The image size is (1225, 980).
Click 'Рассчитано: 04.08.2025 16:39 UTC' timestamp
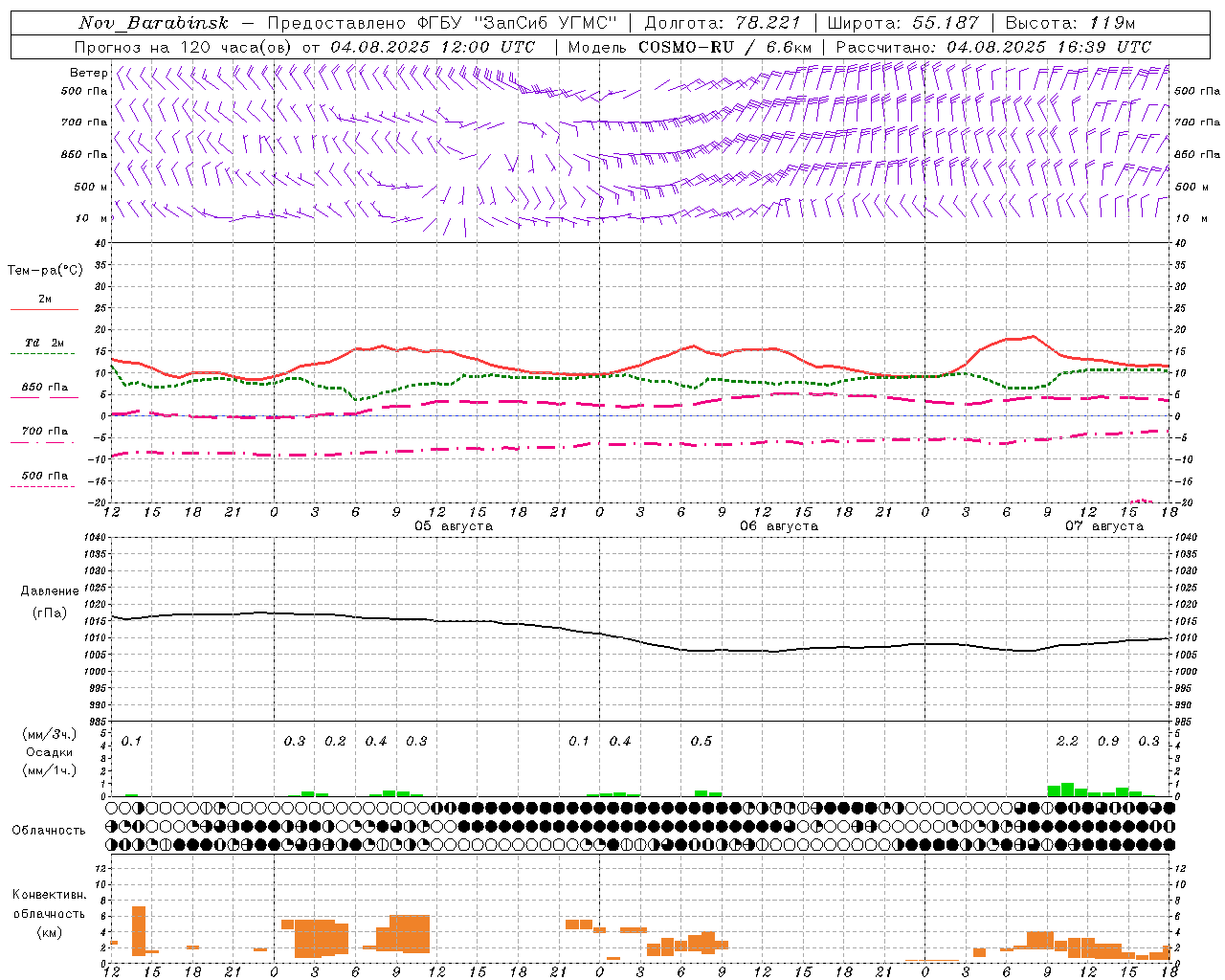point(993,47)
